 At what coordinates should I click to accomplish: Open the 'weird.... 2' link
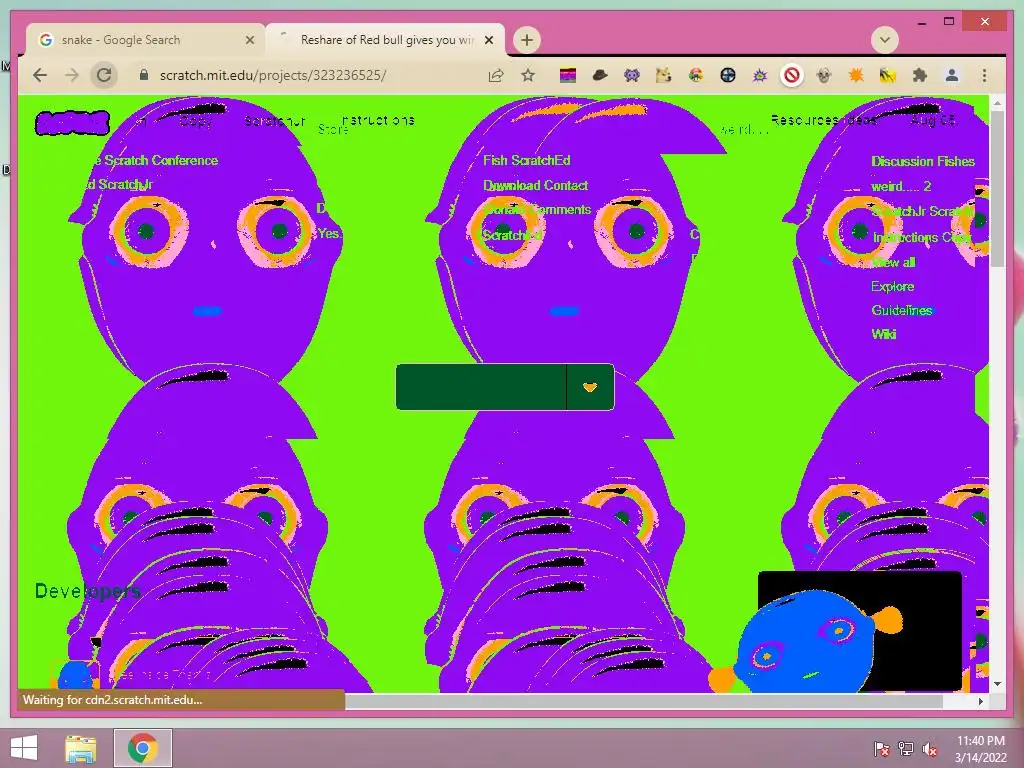tap(901, 186)
